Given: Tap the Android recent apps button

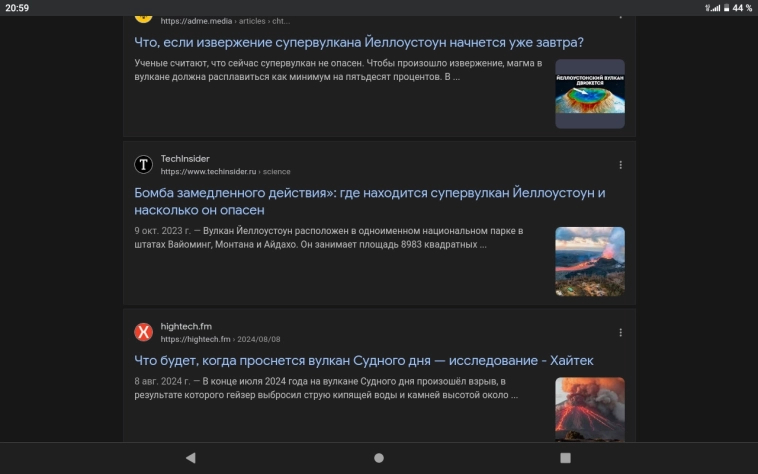Looking at the screenshot, I should [x=565, y=458].
